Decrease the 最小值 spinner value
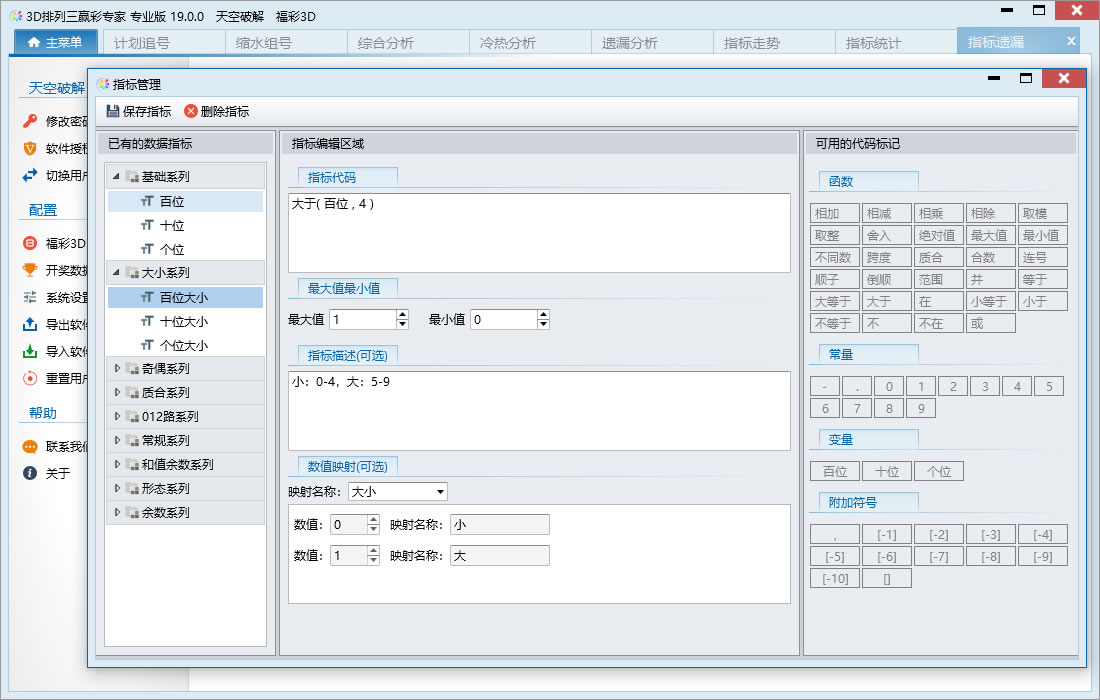Image resolution: width=1100 pixels, height=700 pixels. [543, 324]
